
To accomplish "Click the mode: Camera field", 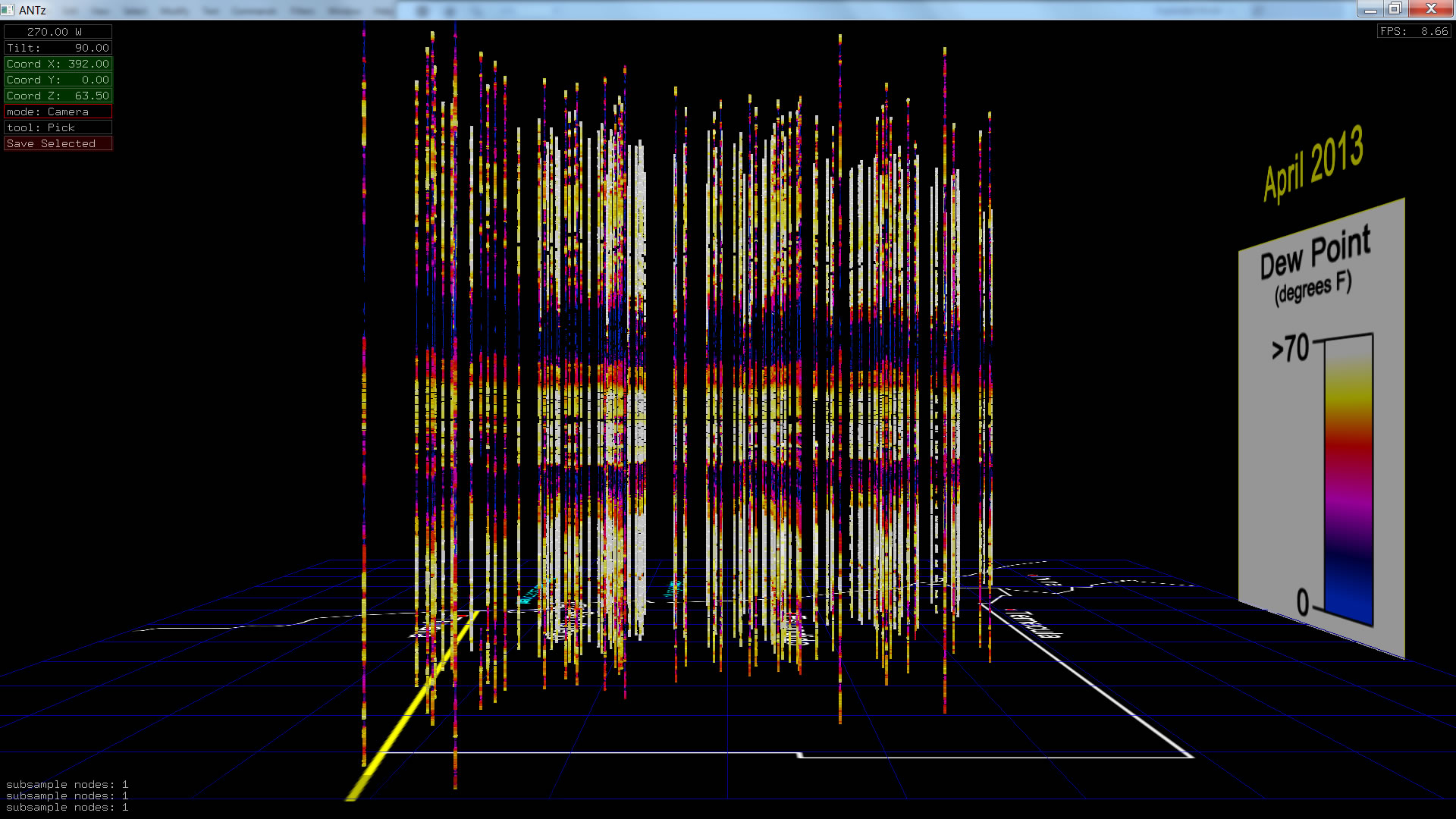I will click(58, 111).
